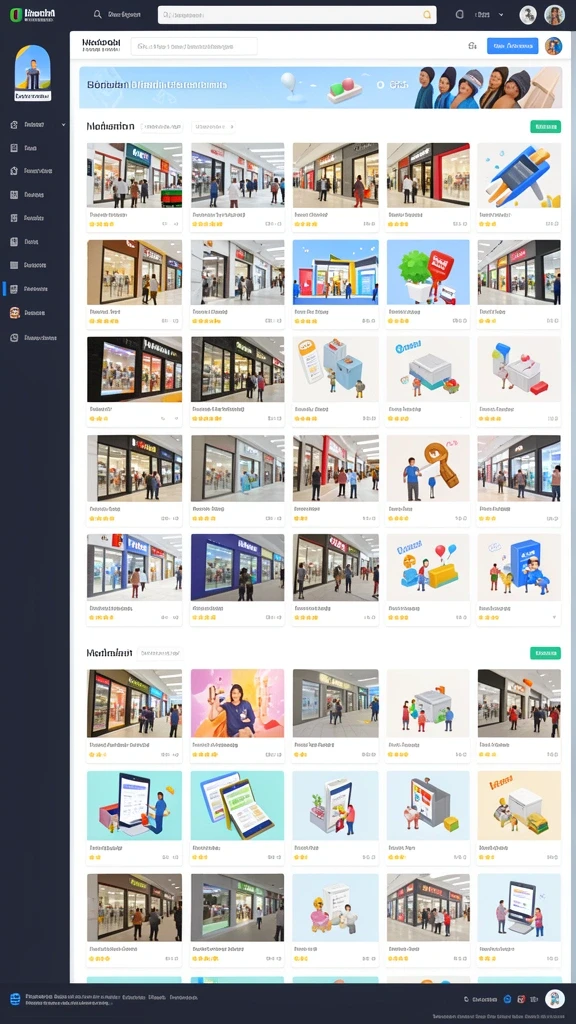Open the first sidebar item's icon

pos(14,124)
